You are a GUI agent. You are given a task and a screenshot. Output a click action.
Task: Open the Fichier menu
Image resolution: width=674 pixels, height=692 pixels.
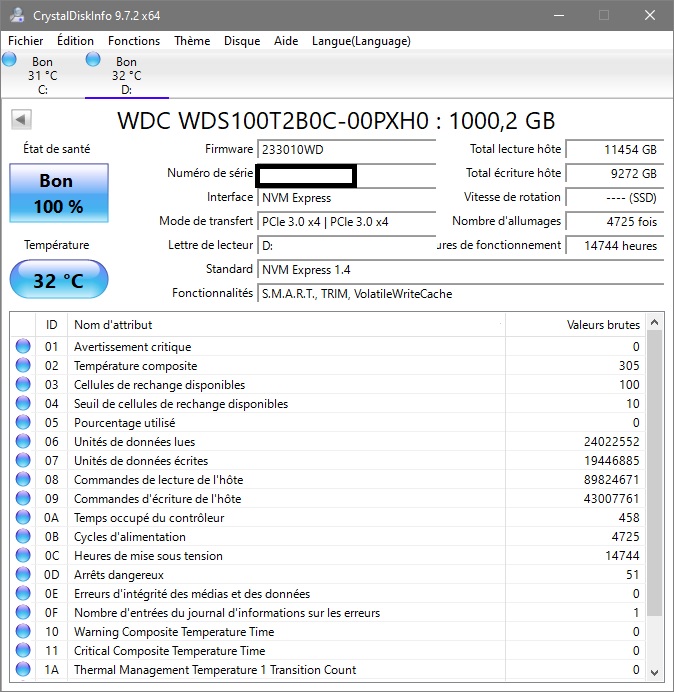pyautogui.click(x=26, y=41)
